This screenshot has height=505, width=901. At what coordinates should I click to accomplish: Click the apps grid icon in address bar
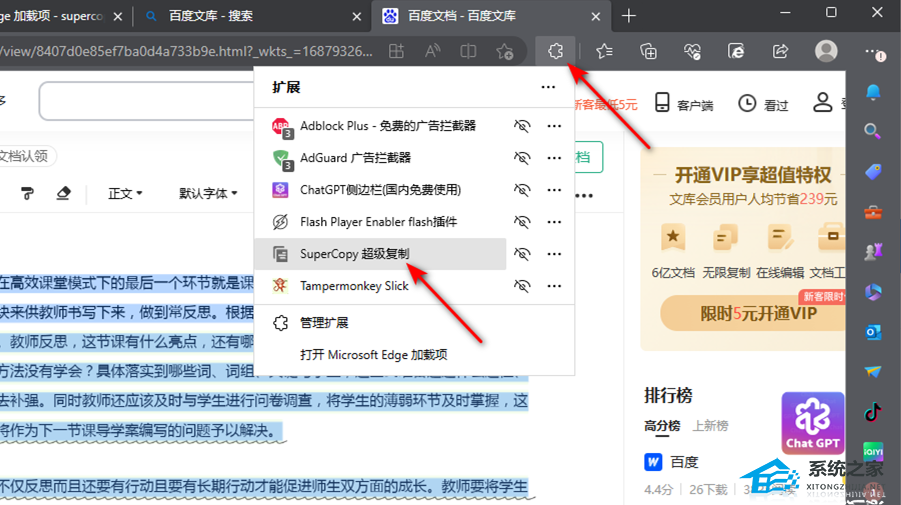pos(396,51)
